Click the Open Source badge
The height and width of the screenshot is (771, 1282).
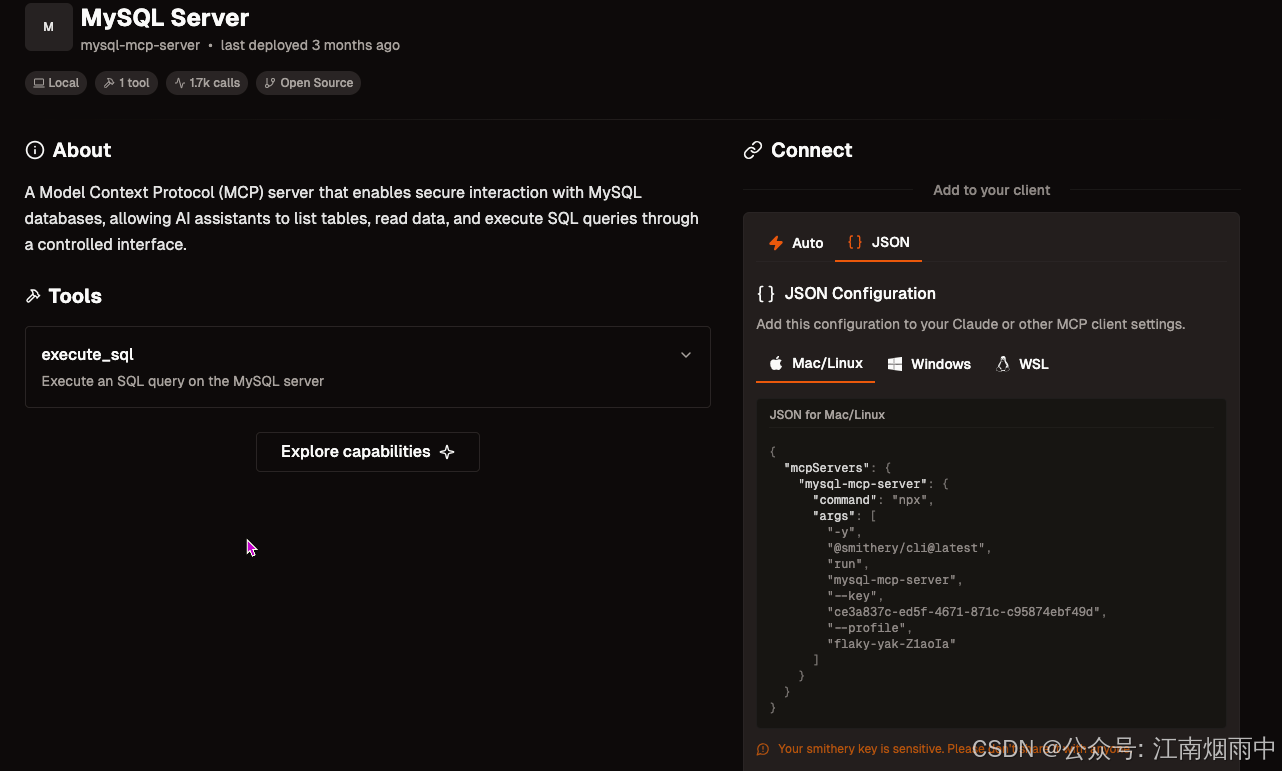click(308, 83)
